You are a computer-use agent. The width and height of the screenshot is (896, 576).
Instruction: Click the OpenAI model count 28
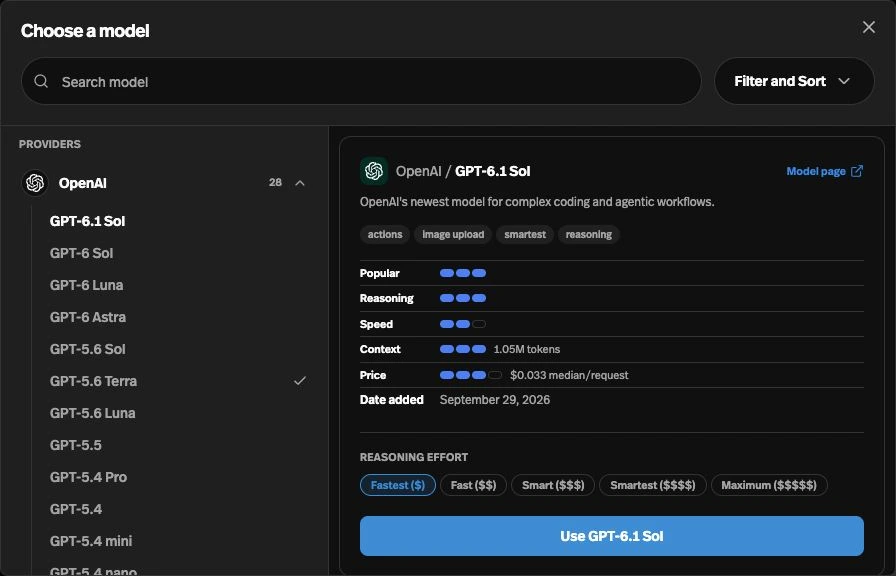coord(275,182)
